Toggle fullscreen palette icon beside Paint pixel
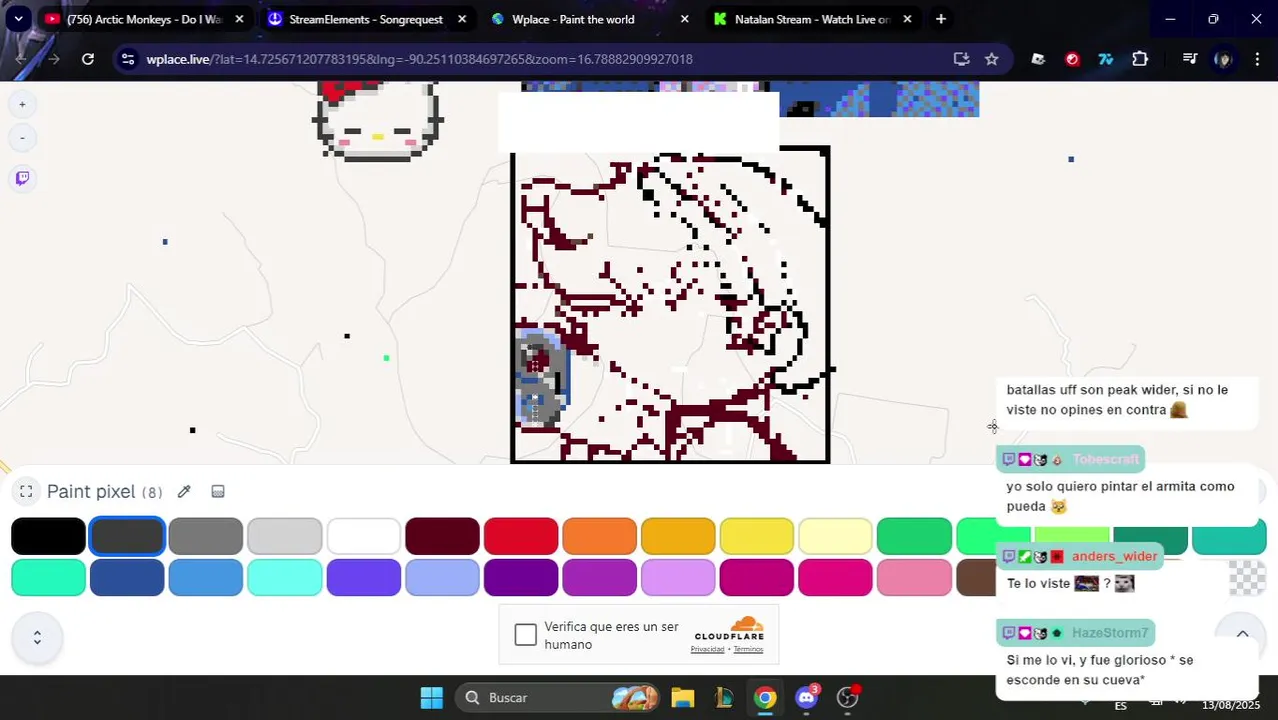 click(26, 491)
